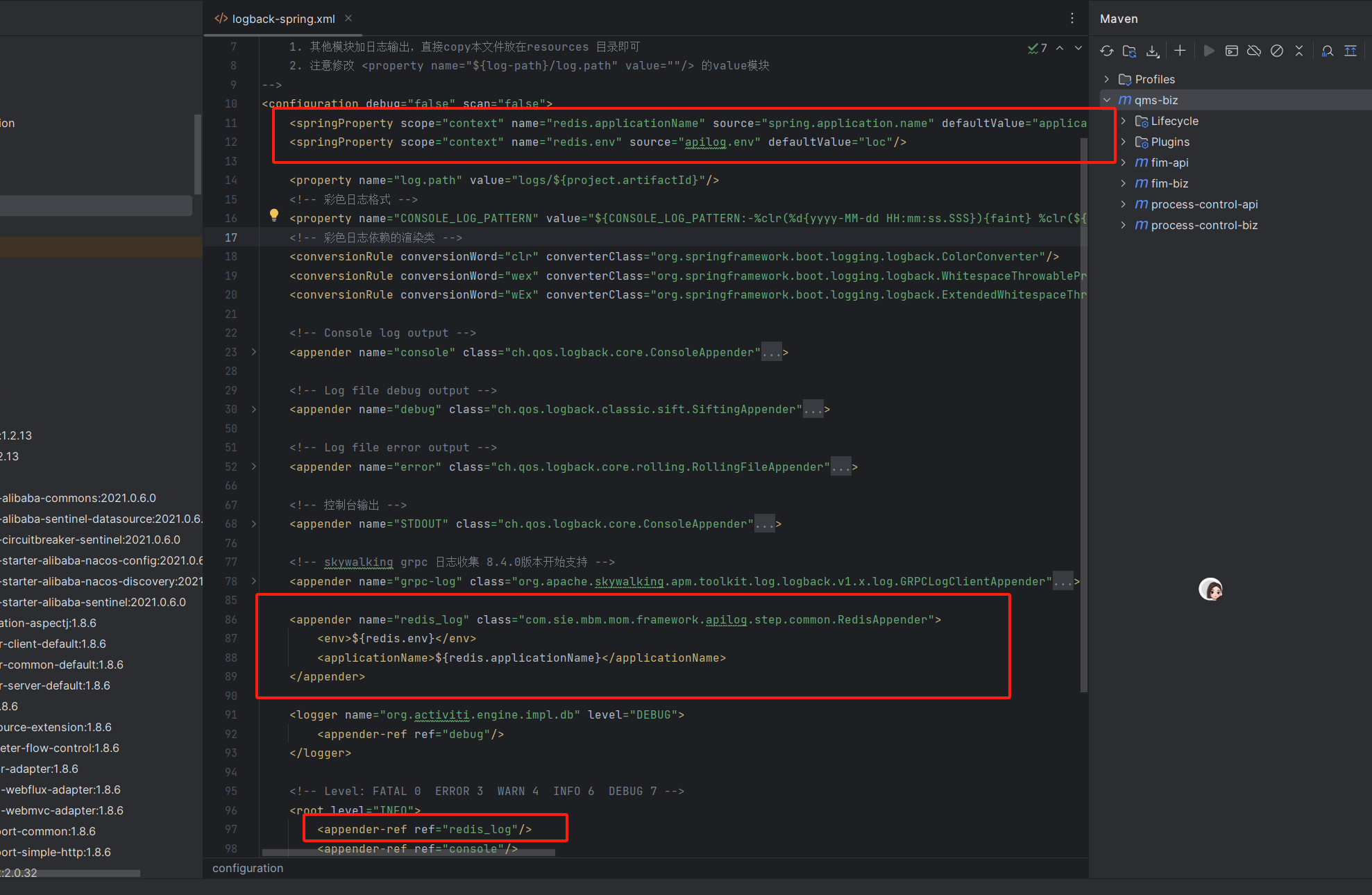
Task: Click Collapse All icon in Maven toolbar
Action: point(1299,51)
